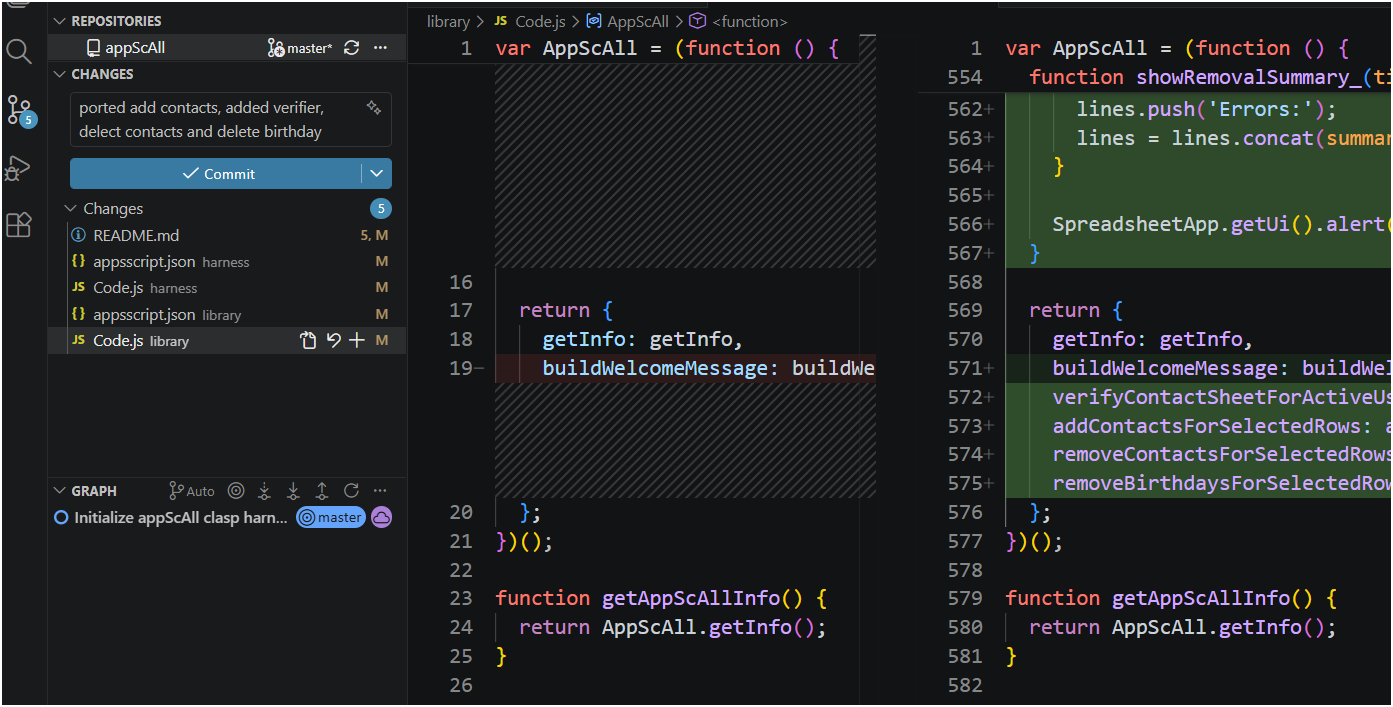Click verifyContactSheetForActiveUs on line 572
Viewport: 1393px width, 707px height.
(x=1221, y=397)
